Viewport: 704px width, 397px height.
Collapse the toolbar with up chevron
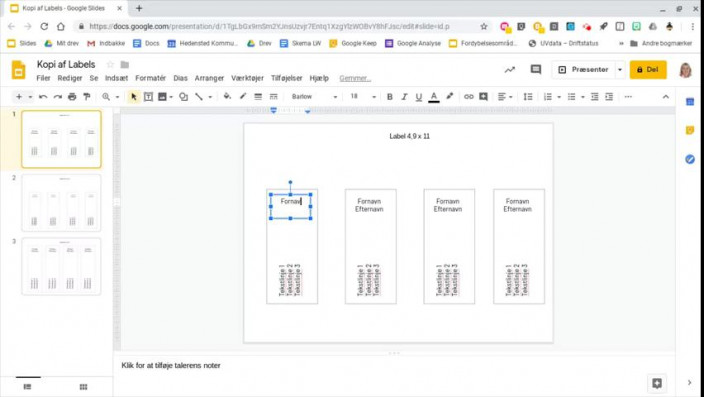point(666,97)
